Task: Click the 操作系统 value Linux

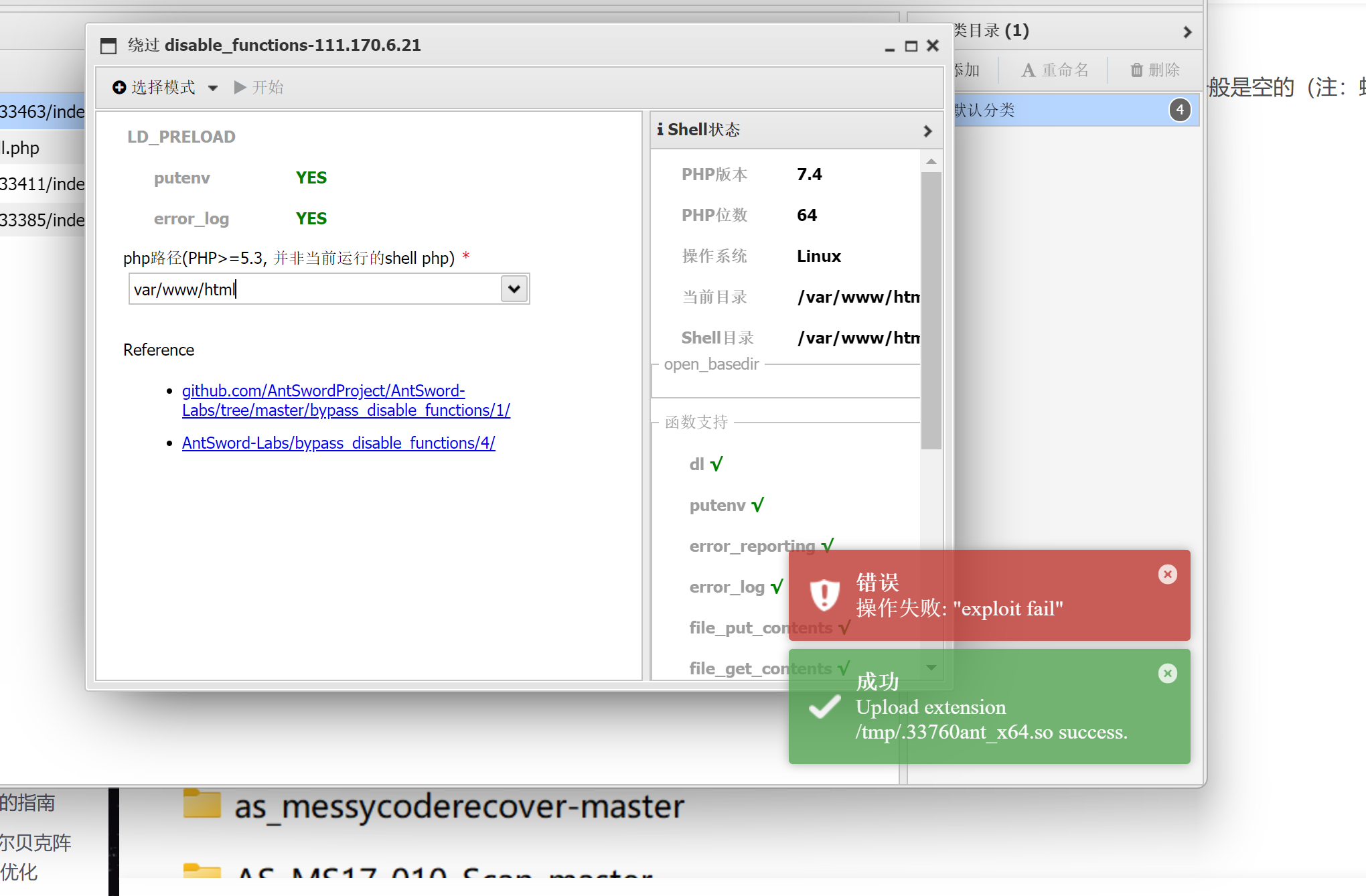Action: point(819,256)
